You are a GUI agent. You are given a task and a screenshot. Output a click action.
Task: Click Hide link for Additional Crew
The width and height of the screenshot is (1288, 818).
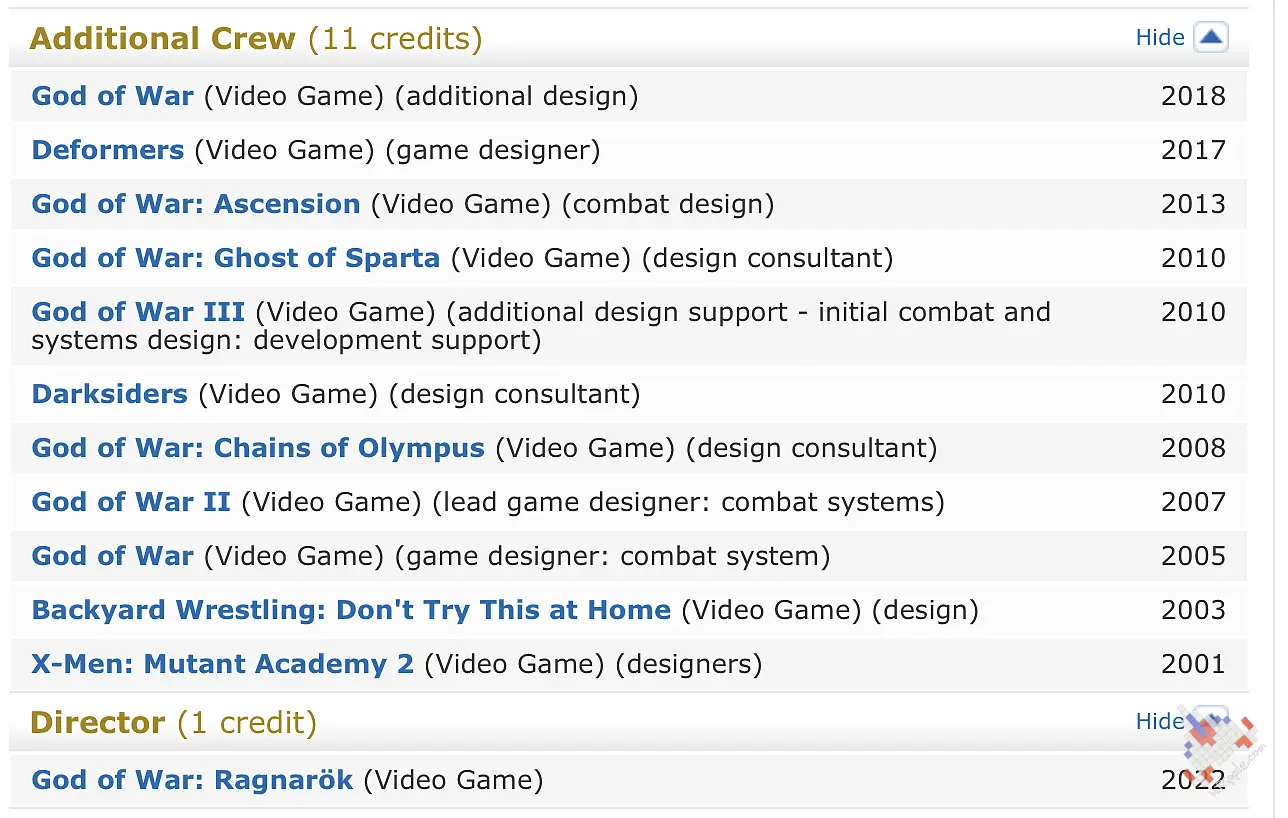coord(1160,38)
